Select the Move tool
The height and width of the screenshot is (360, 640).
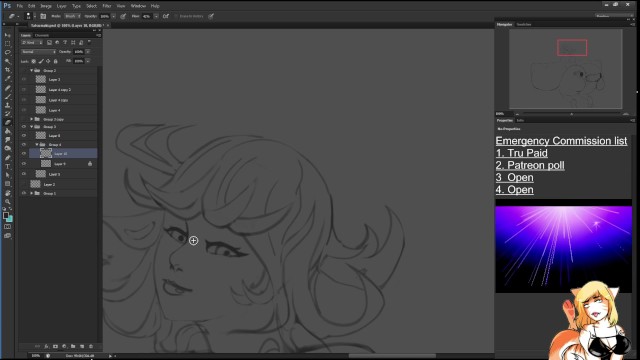7,35
